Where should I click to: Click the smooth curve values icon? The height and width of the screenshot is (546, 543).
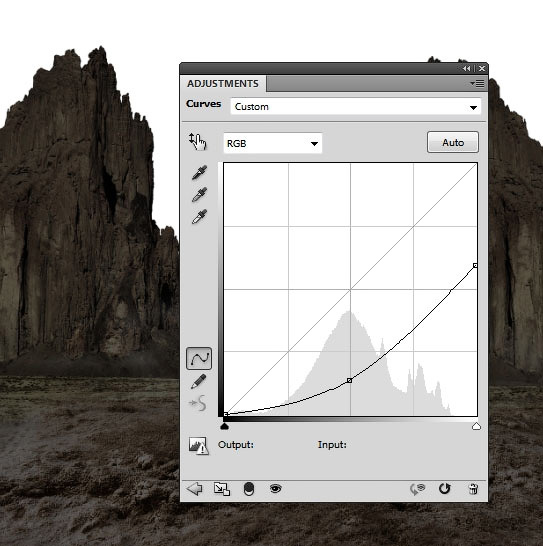pos(198,403)
